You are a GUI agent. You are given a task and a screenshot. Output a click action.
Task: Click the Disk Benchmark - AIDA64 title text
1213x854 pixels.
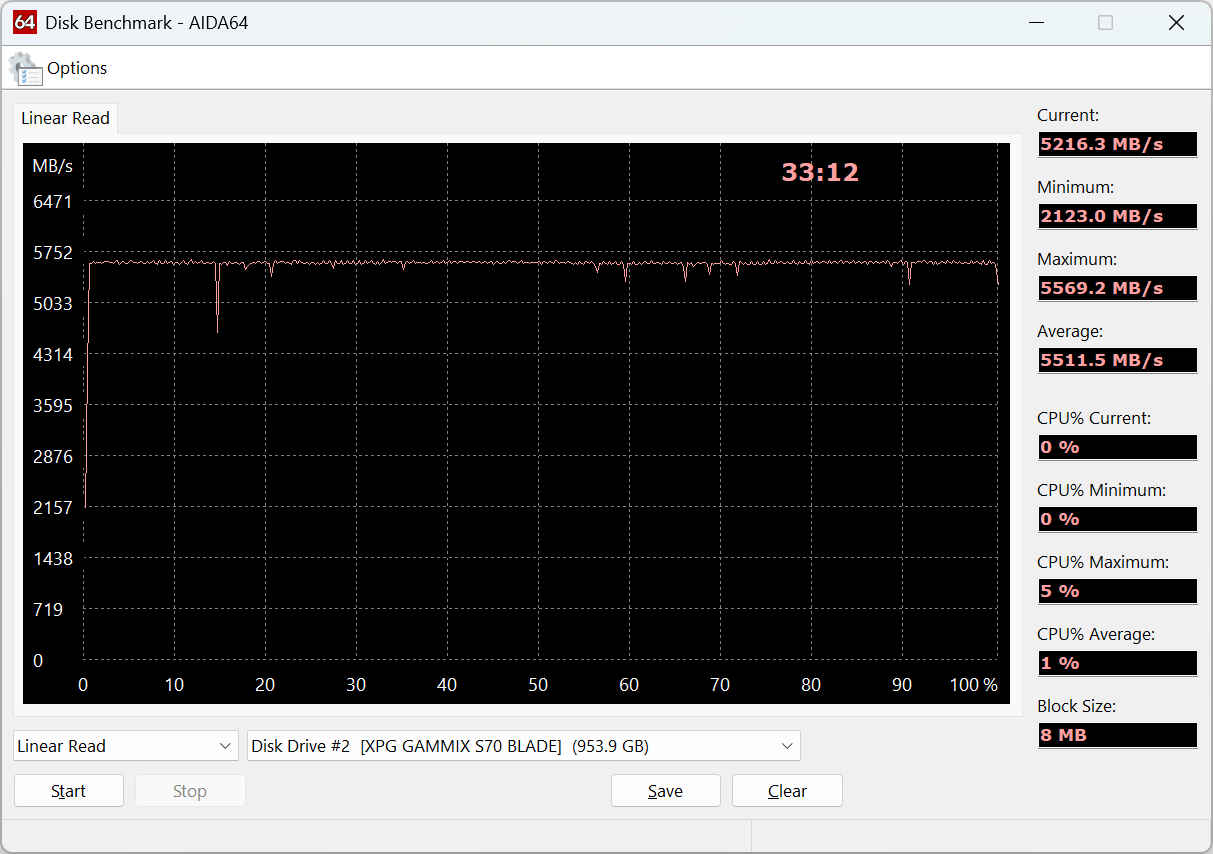coord(147,22)
